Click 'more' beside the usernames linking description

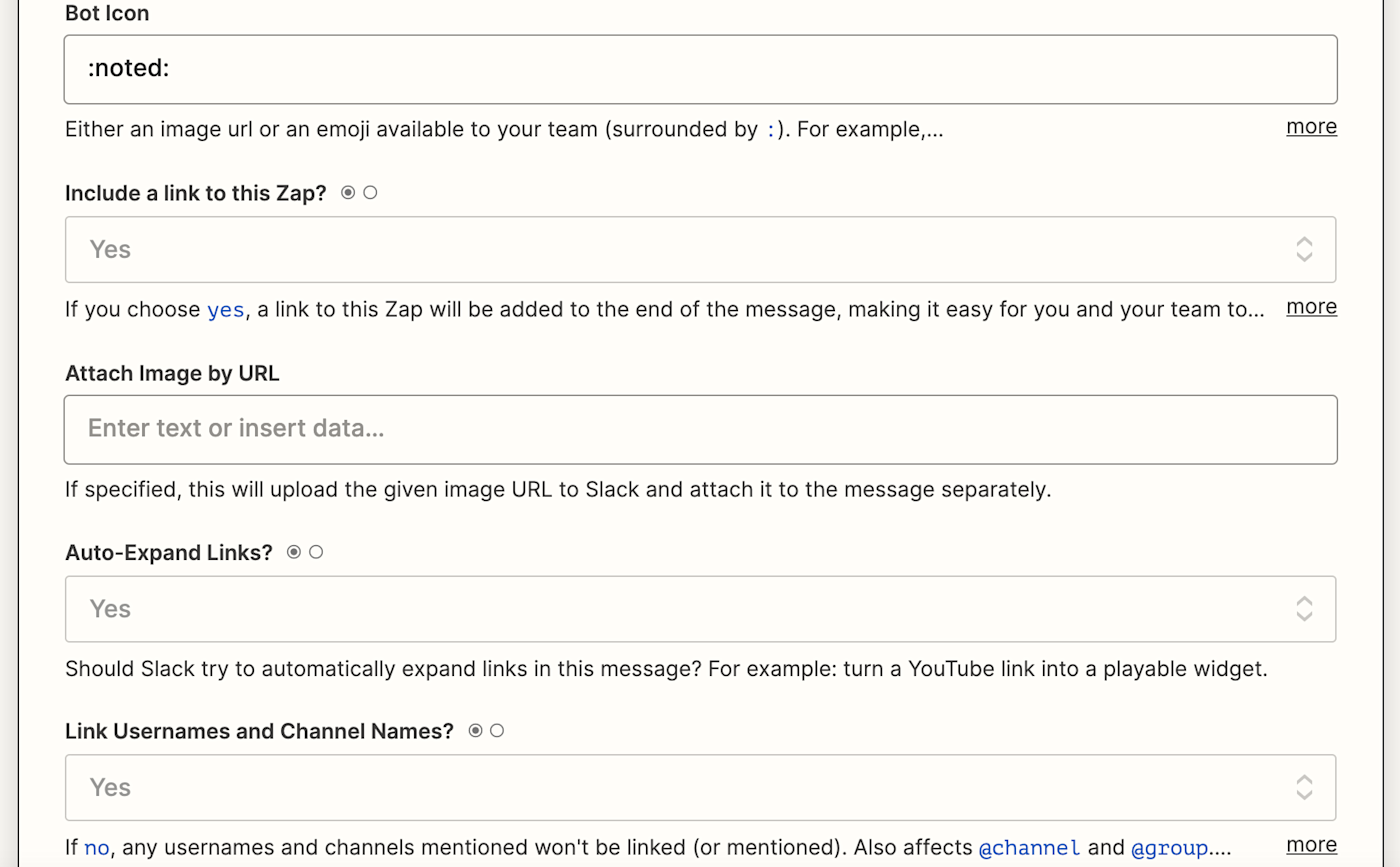click(x=1311, y=845)
